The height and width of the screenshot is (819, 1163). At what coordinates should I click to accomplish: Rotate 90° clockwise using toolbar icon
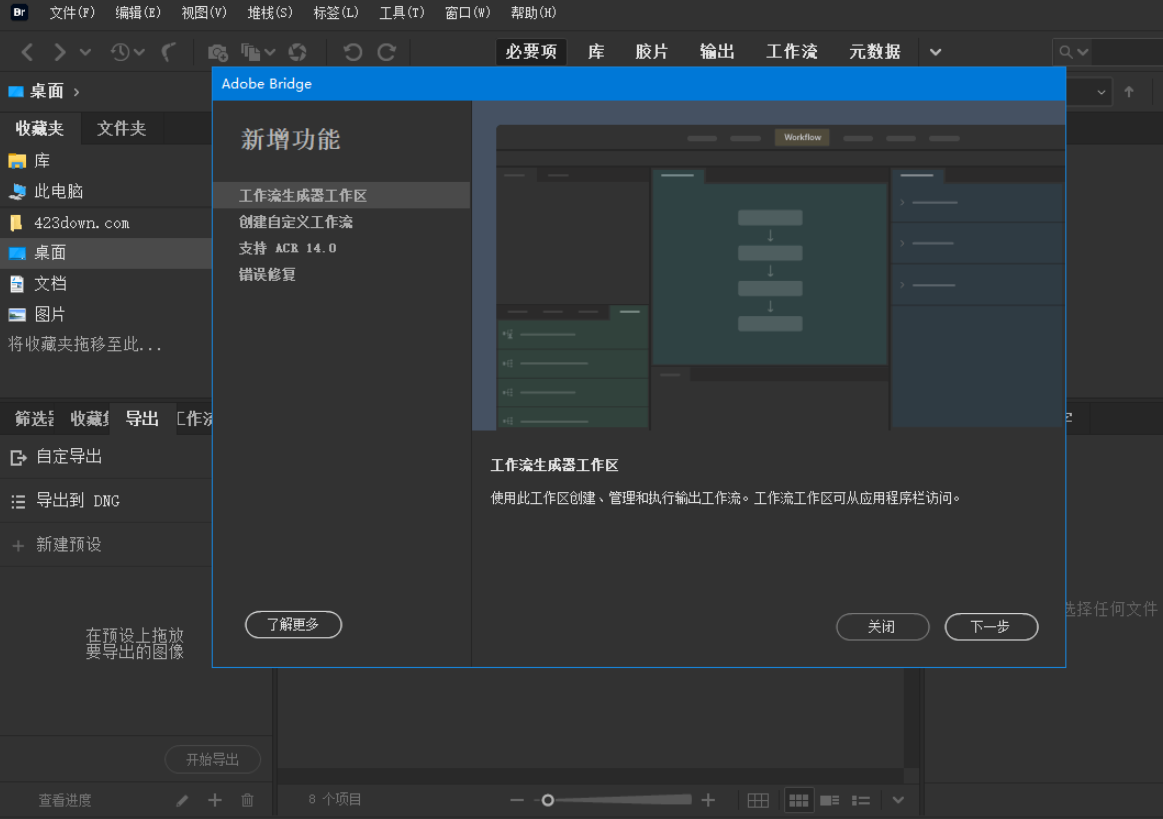coord(387,52)
